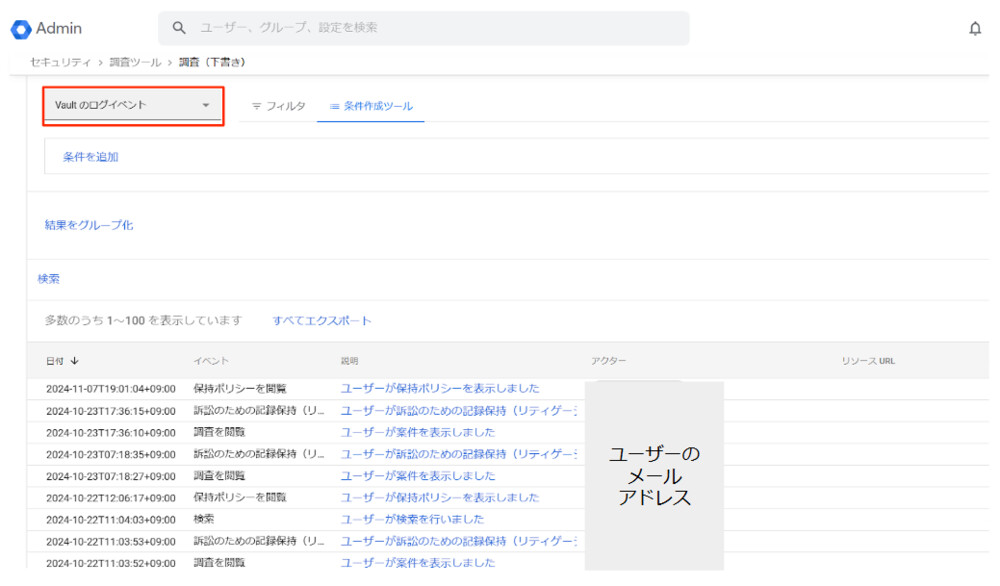This screenshot has height=586, width=1000.
Task: Click the イベント column header
Action: pos(211,361)
